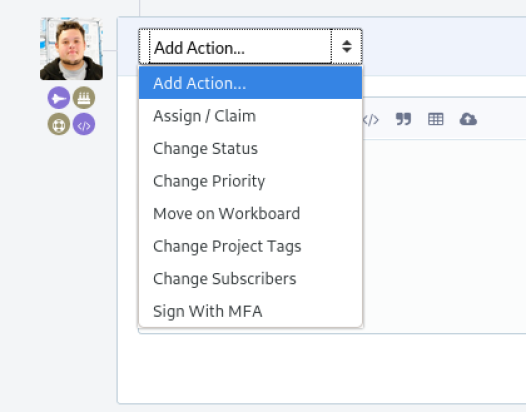Open the user profile picture
The width and height of the screenshot is (526, 412).
[71, 49]
